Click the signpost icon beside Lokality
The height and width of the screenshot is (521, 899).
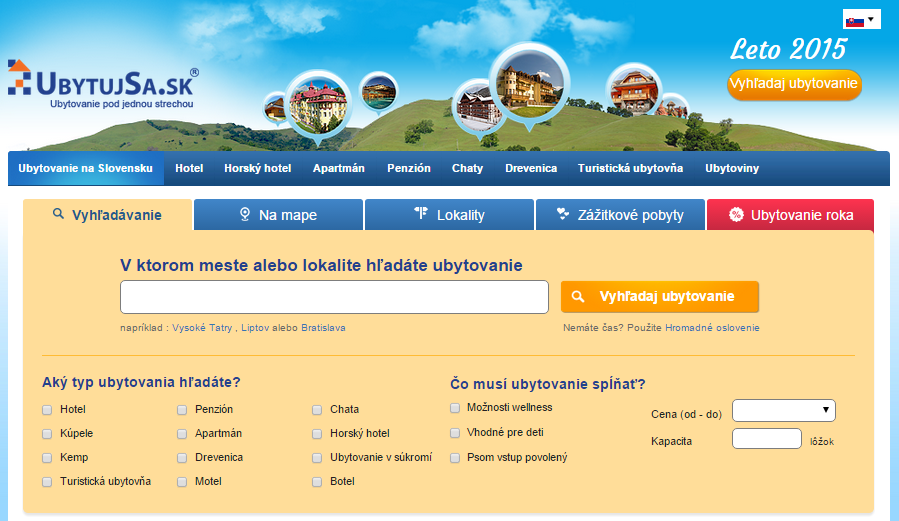click(421, 214)
